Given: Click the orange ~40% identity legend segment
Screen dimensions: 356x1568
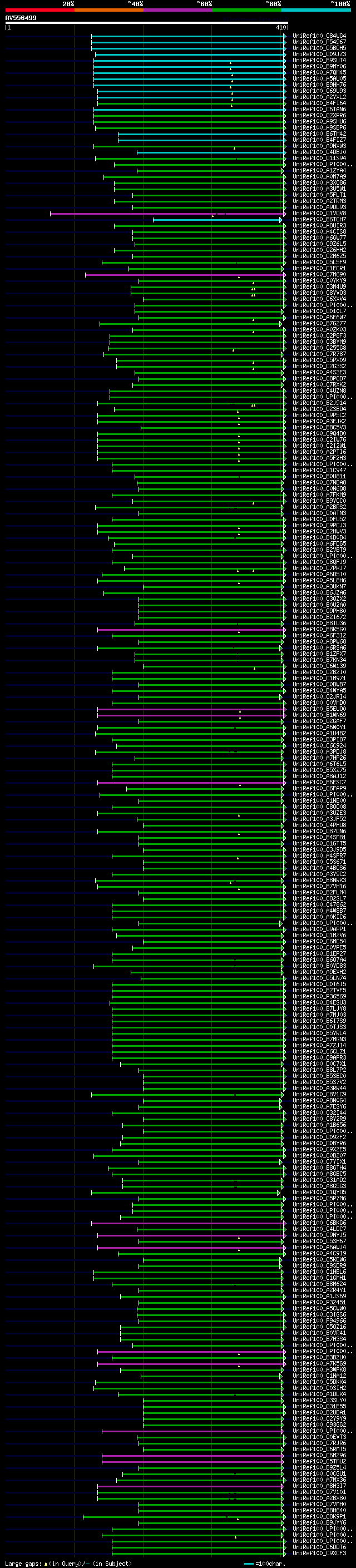Looking at the screenshot, I should [109, 10].
